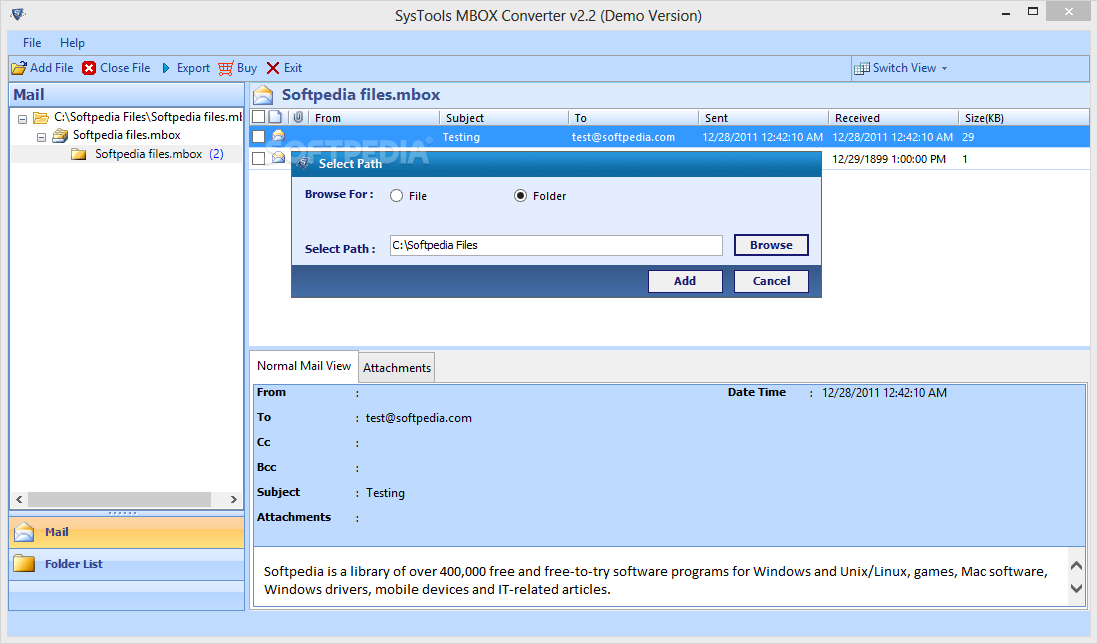Screen dimensions: 1098x644
Task: Click the Select Path input field
Action: [556, 245]
